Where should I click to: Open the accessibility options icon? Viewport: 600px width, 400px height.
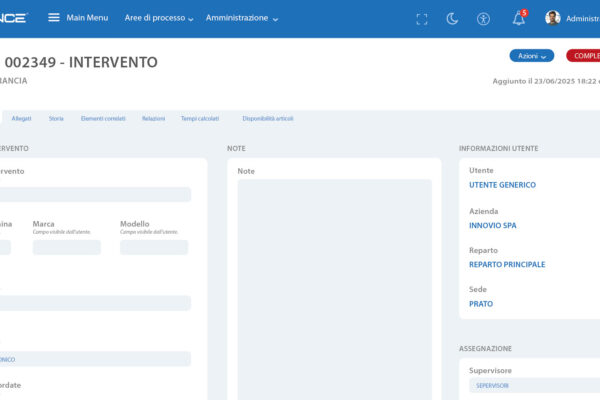coord(484,19)
